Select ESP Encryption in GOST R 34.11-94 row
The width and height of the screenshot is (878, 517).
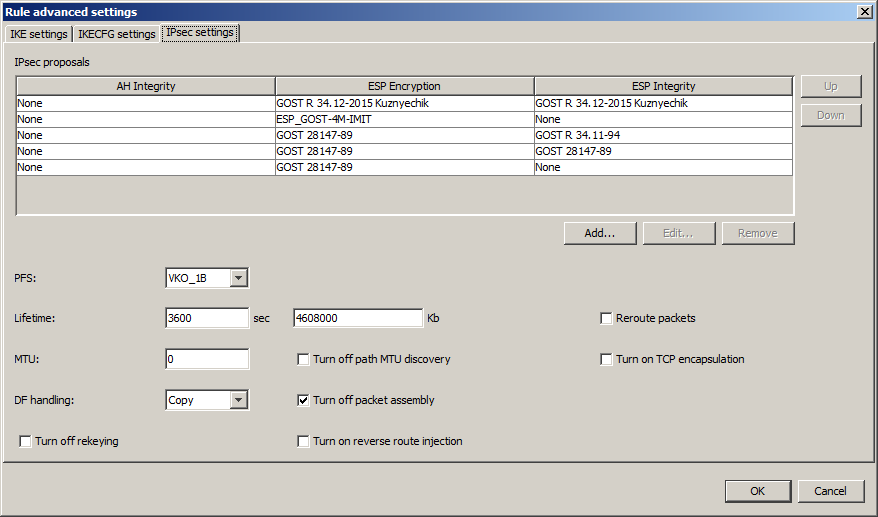coord(404,135)
